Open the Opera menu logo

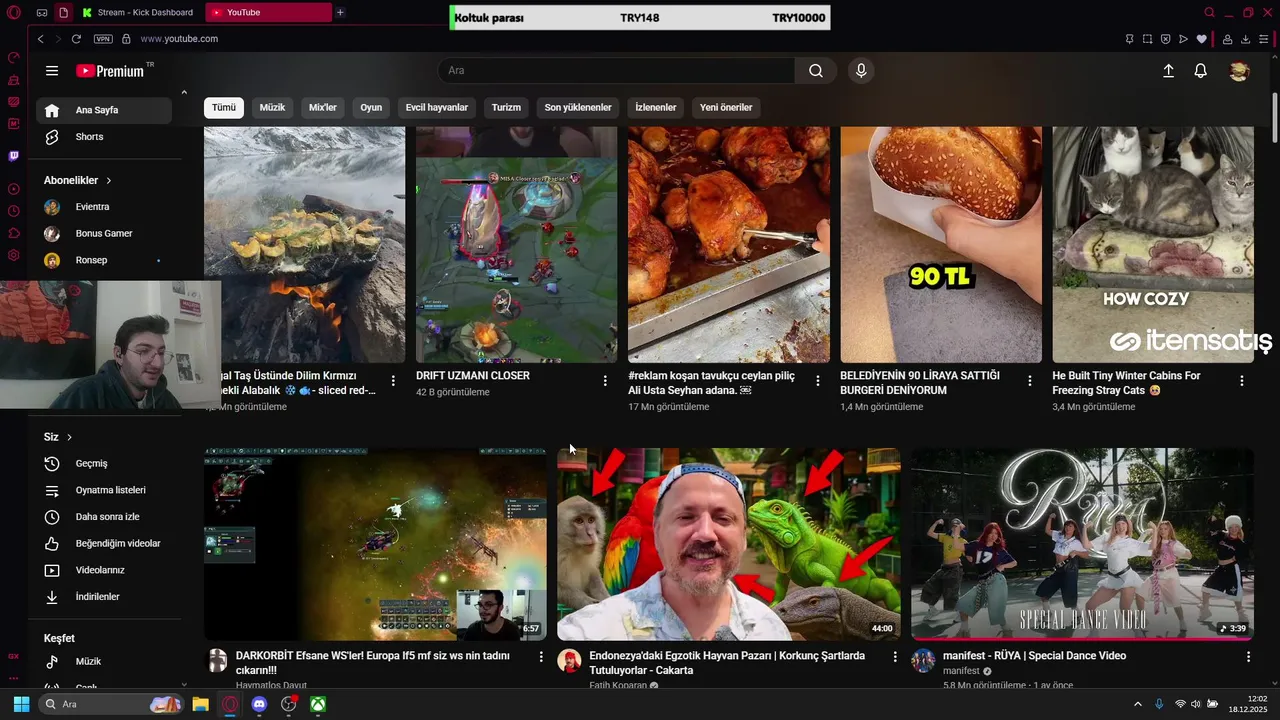coord(13,13)
